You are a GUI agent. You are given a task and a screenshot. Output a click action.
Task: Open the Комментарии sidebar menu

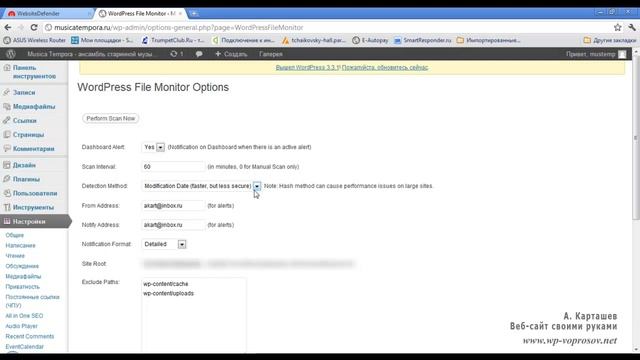tap(34, 149)
